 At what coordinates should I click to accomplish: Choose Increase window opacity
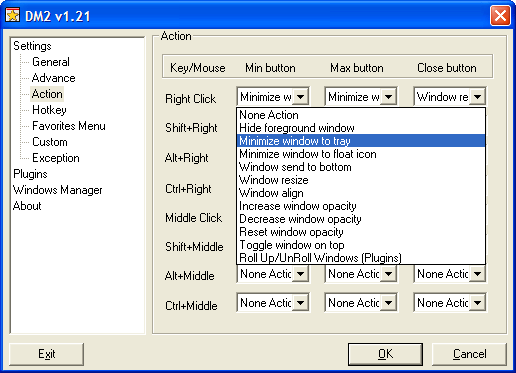tap(361, 206)
